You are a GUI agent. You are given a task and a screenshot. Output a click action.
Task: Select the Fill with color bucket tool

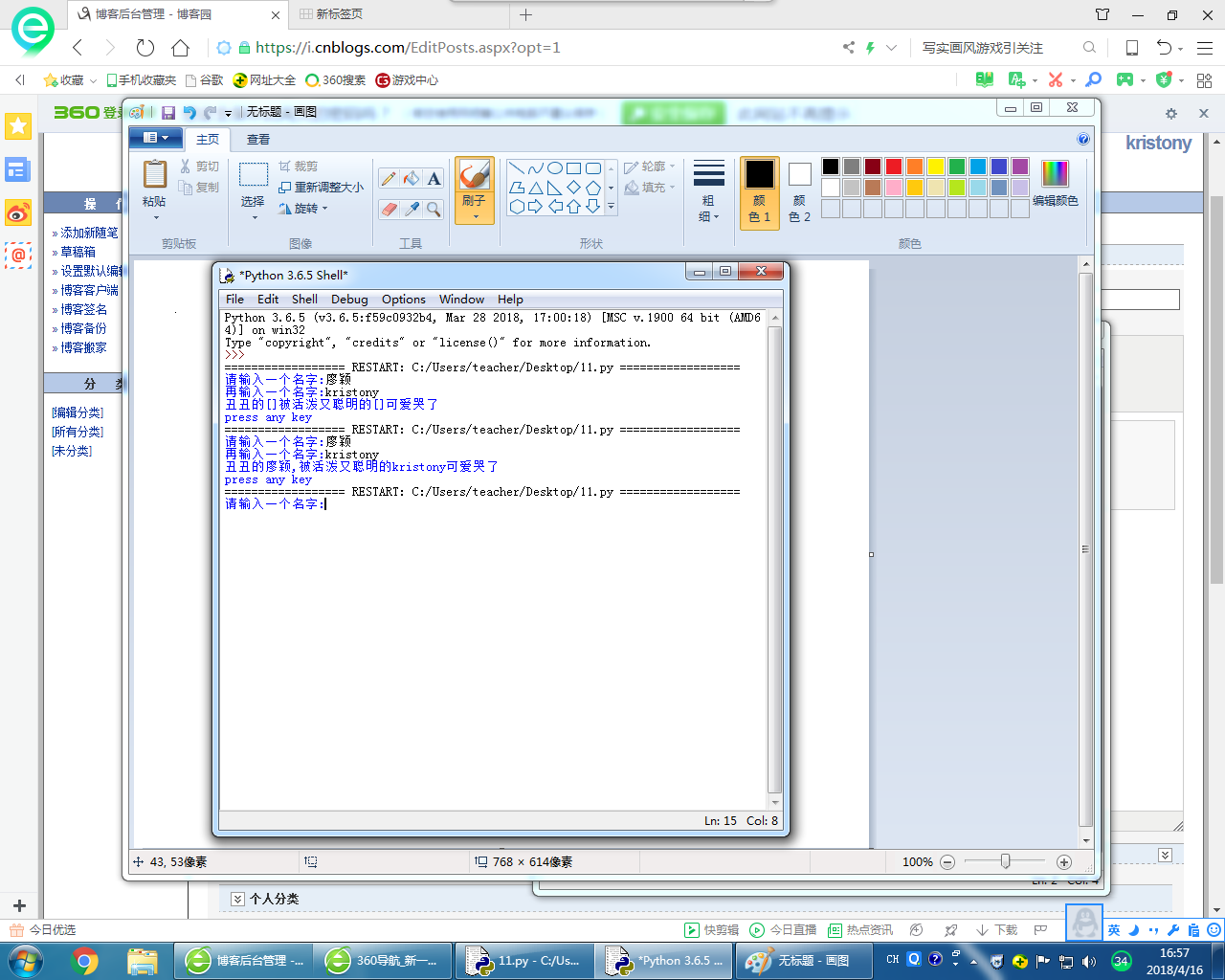(412, 179)
